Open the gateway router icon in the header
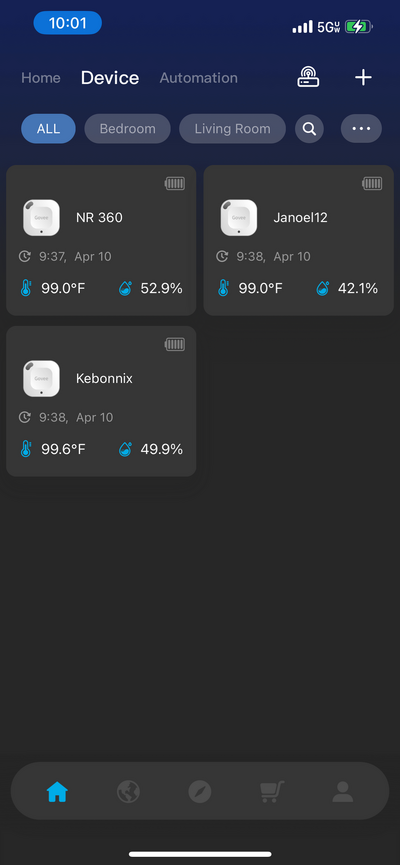400x865 pixels. point(308,77)
